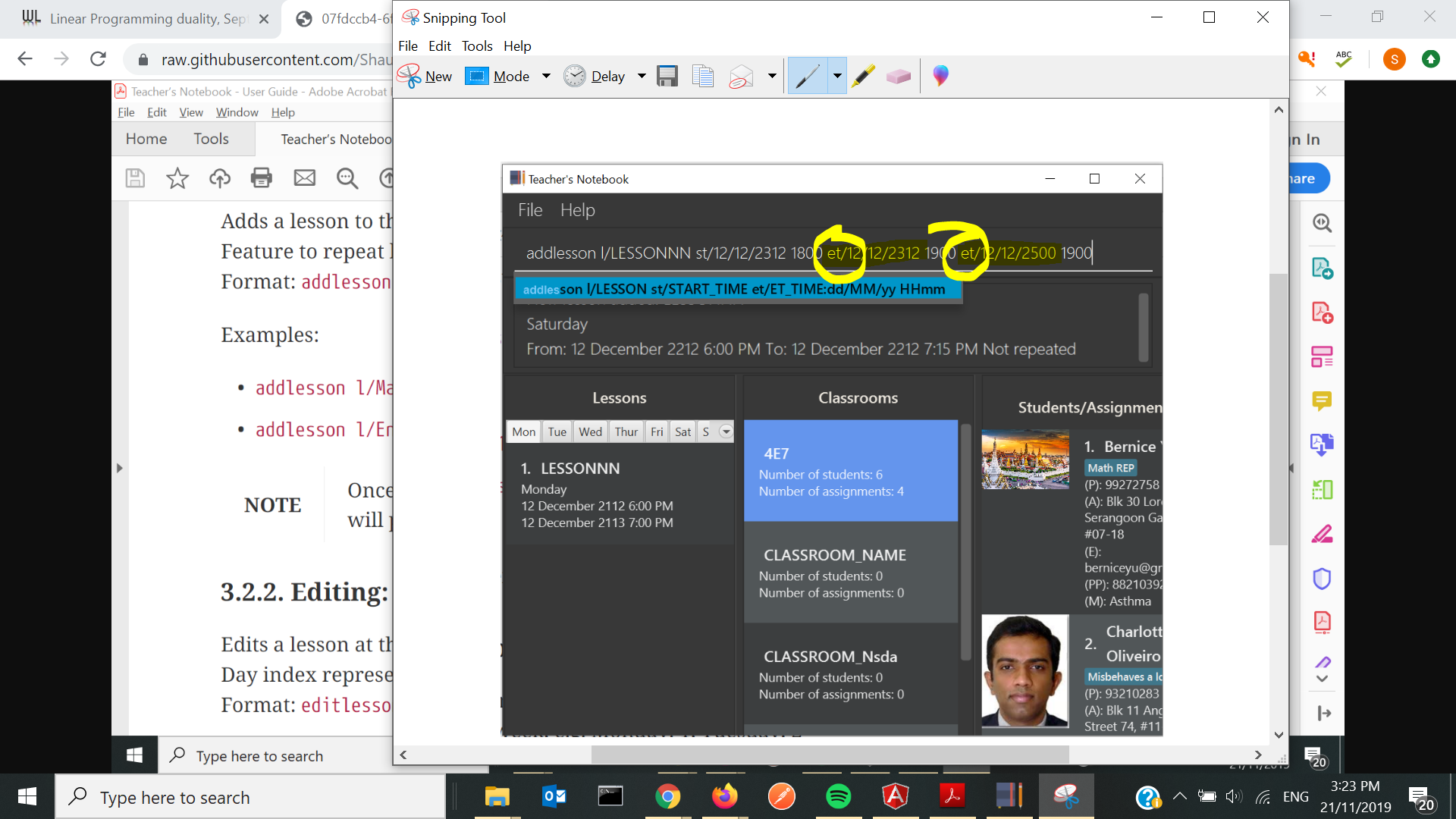
Task: Open Spotify from taskbar
Action: coord(838,796)
